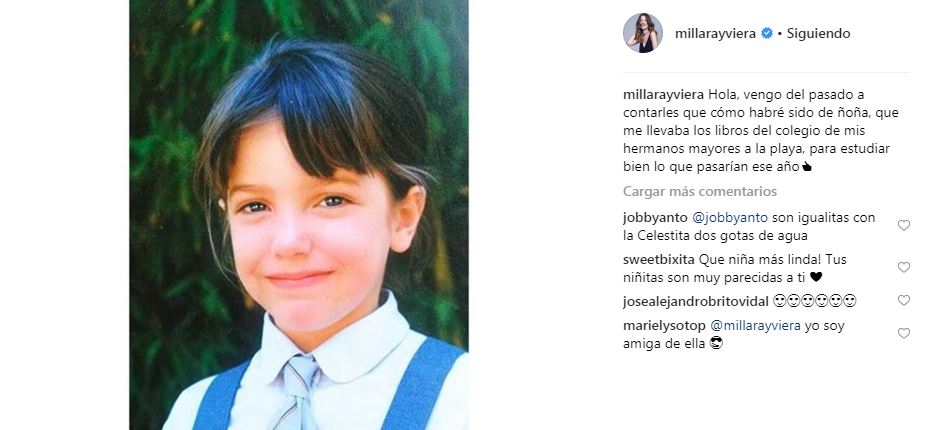Open josealejandrobritovidal's profile
This screenshot has height=430, width=927.
696,302
